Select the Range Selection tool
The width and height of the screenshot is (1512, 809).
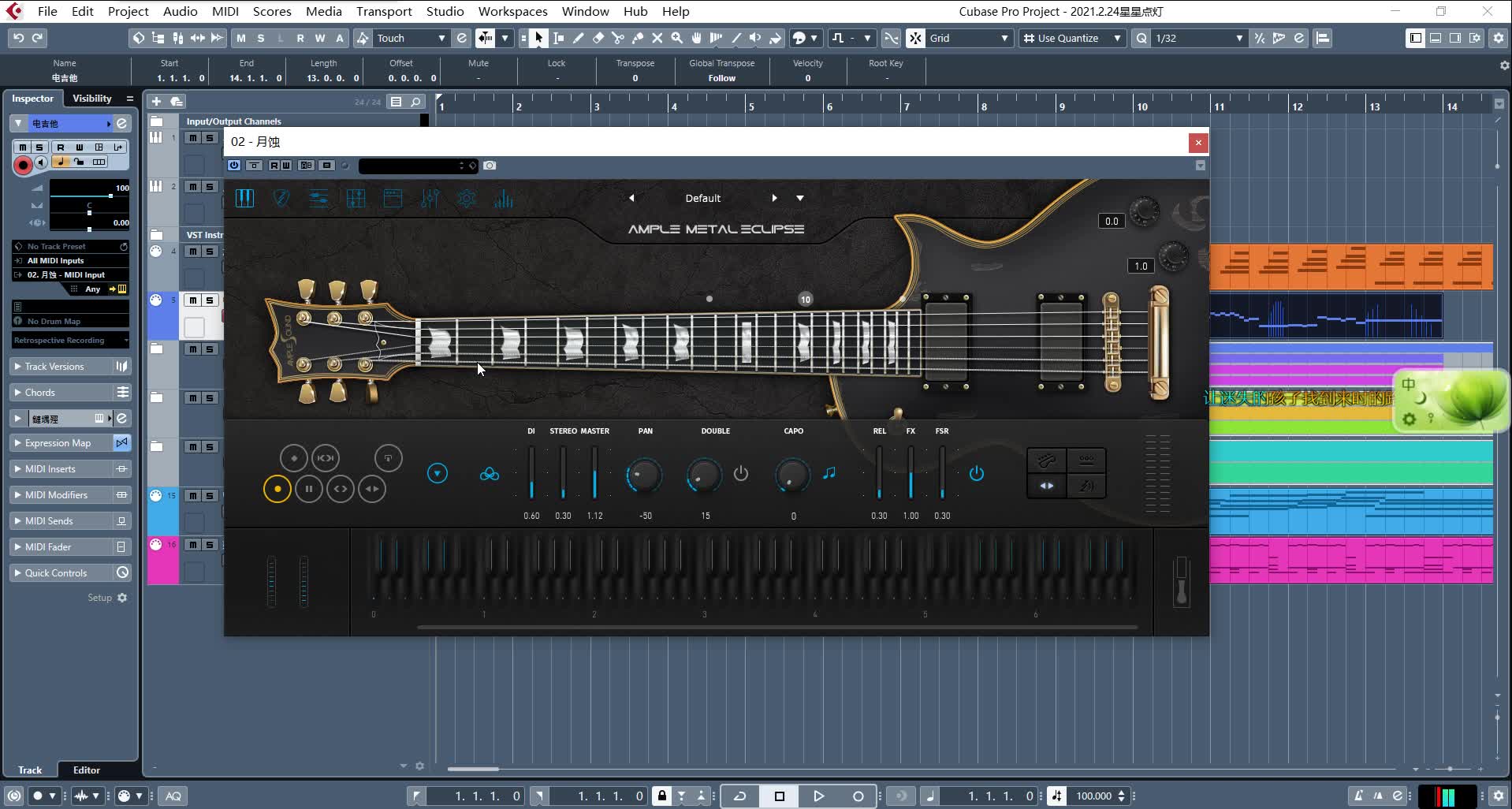(x=559, y=38)
